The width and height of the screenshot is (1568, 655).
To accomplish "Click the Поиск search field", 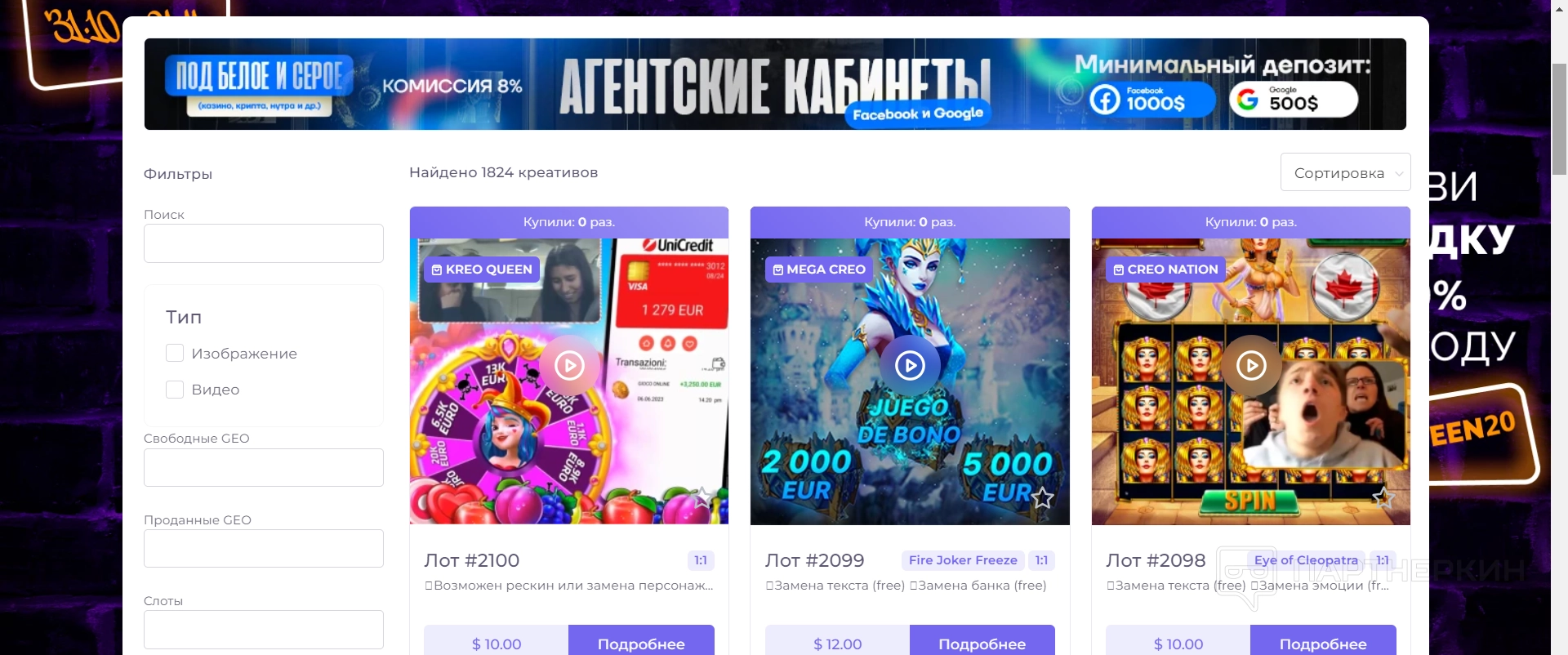I will 264,243.
